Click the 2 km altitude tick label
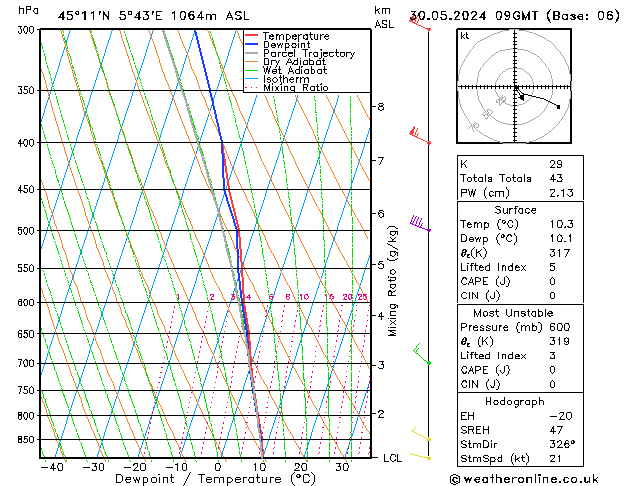The image size is (629, 486). [380, 413]
